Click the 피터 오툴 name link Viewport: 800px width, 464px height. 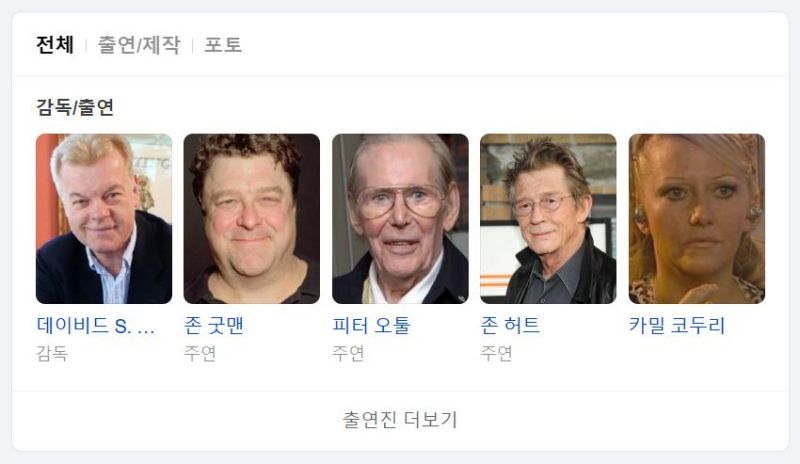click(371, 326)
